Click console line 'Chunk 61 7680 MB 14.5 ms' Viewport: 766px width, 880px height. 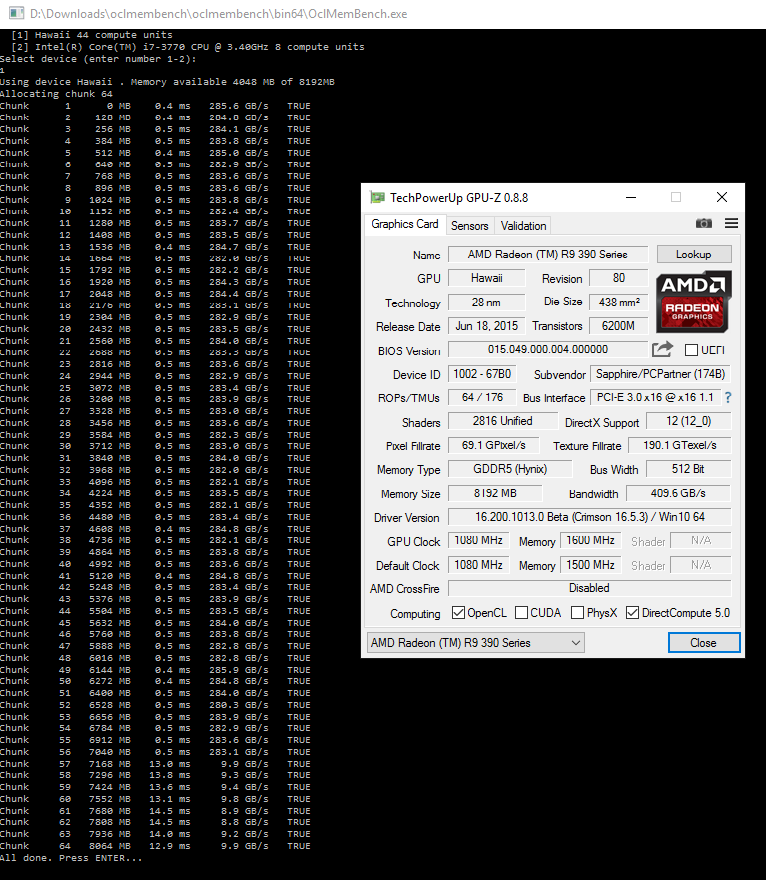click(155, 811)
